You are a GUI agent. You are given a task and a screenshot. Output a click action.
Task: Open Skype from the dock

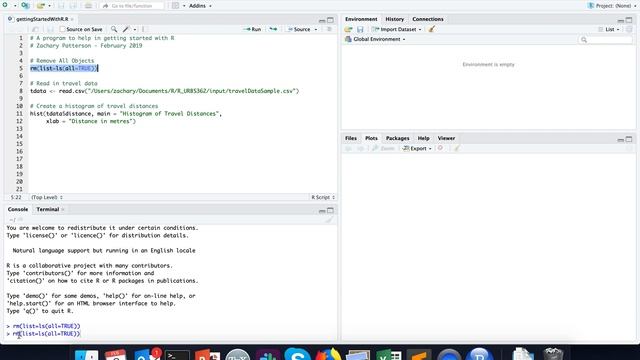[298, 354]
